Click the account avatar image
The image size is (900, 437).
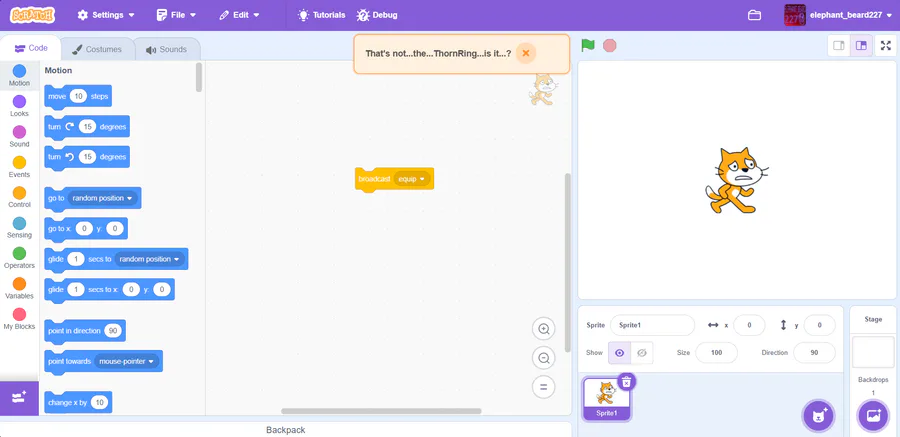795,16
